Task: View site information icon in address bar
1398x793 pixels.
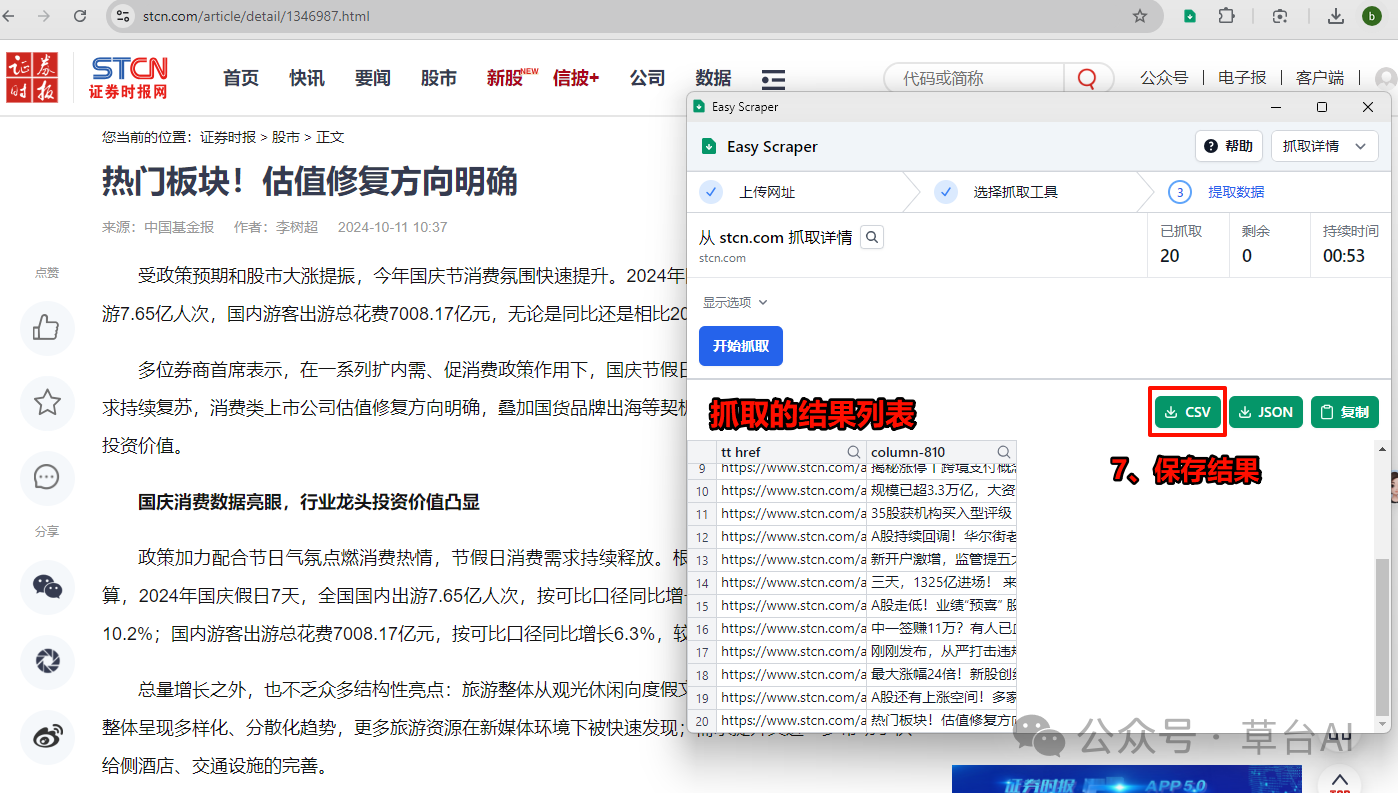Action: tap(123, 16)
